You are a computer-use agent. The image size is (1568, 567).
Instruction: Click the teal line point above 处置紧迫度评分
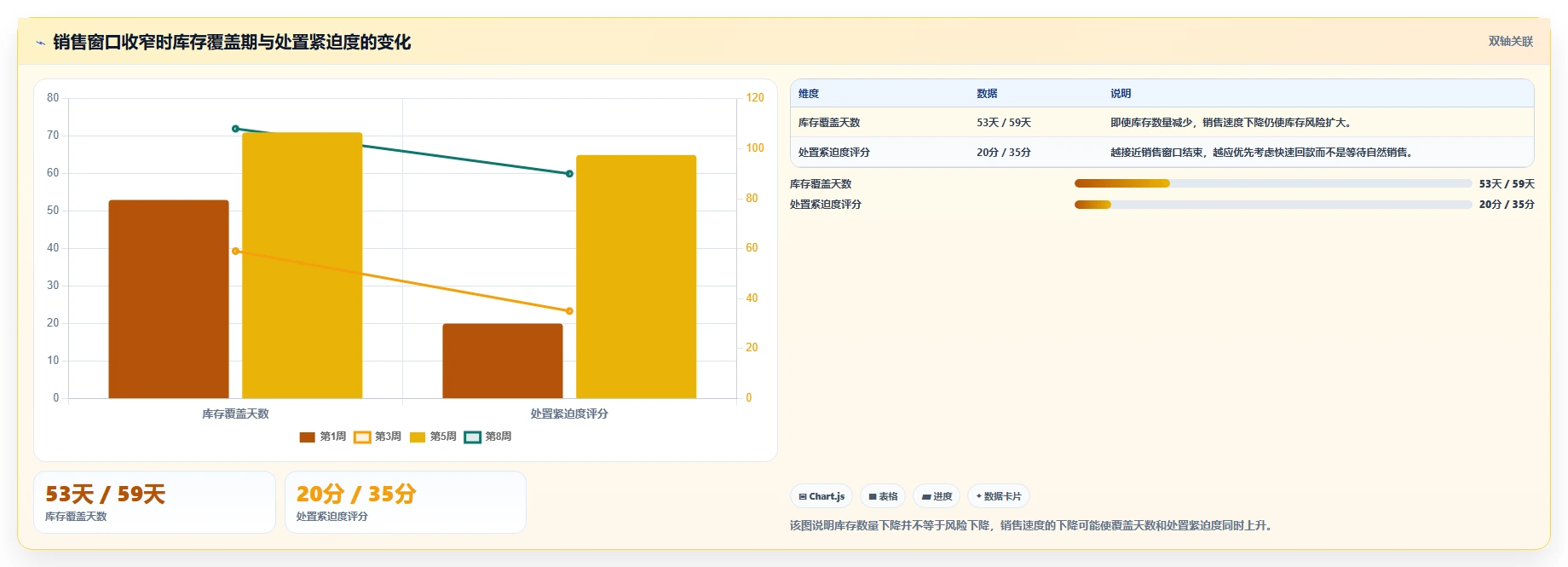coord(569,174)
